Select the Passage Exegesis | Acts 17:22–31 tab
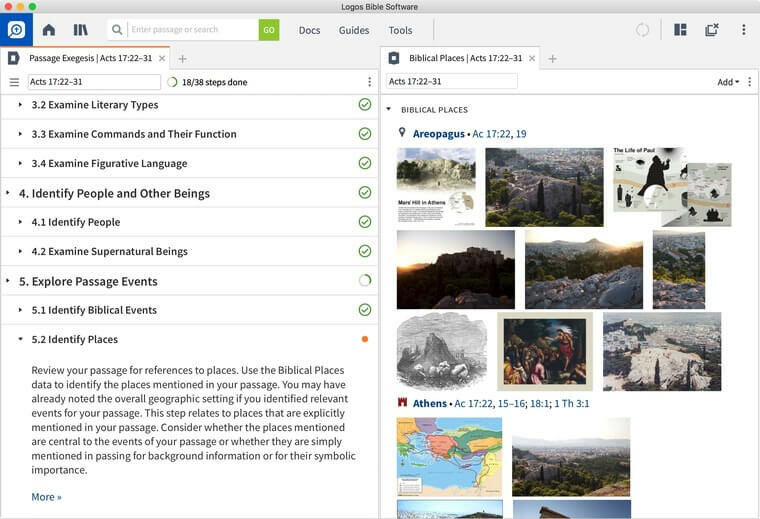The height and width of the screenshot is (519, 760). [x=91, y=58]
